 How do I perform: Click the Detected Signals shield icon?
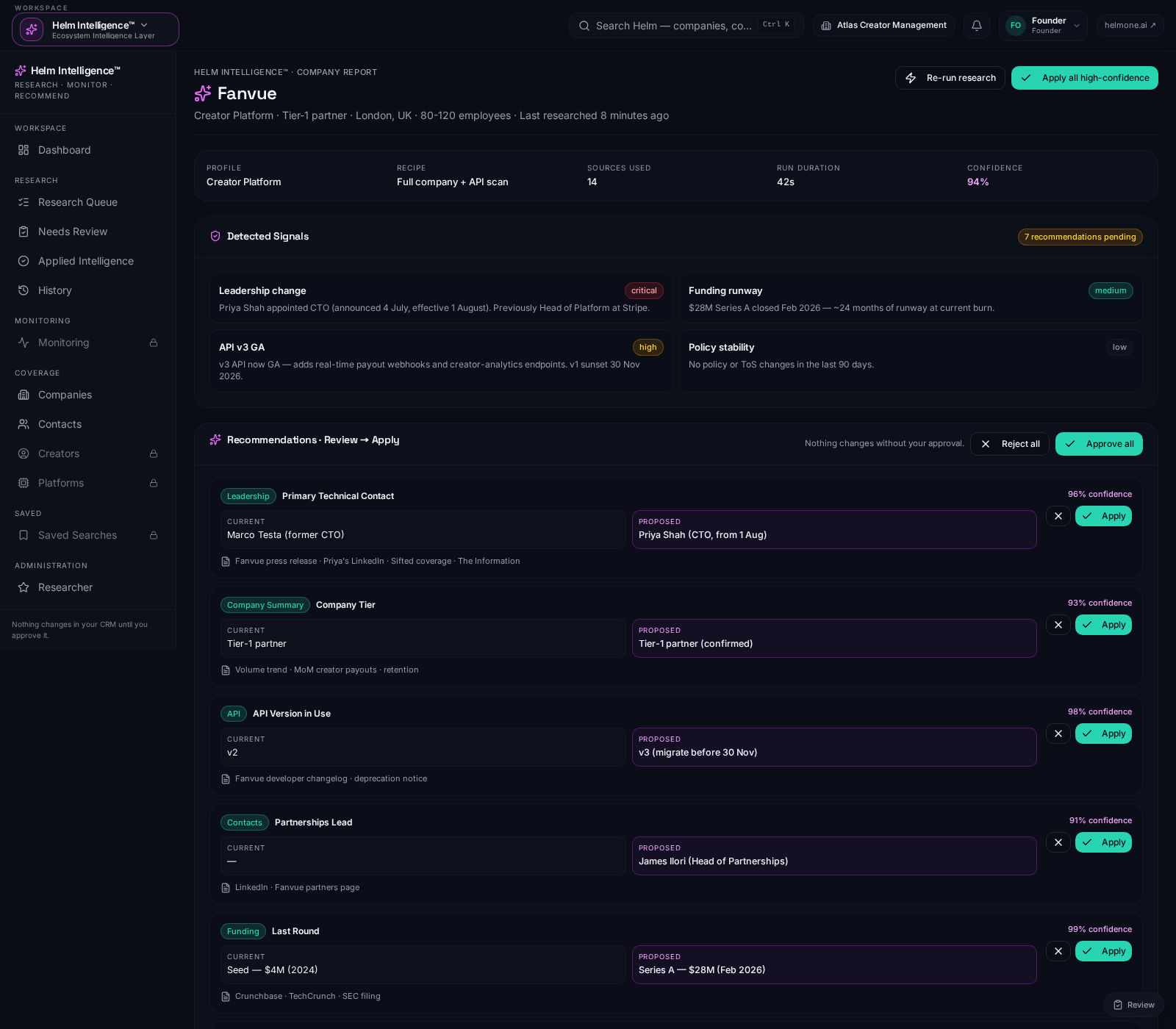[x=215, y=236]
